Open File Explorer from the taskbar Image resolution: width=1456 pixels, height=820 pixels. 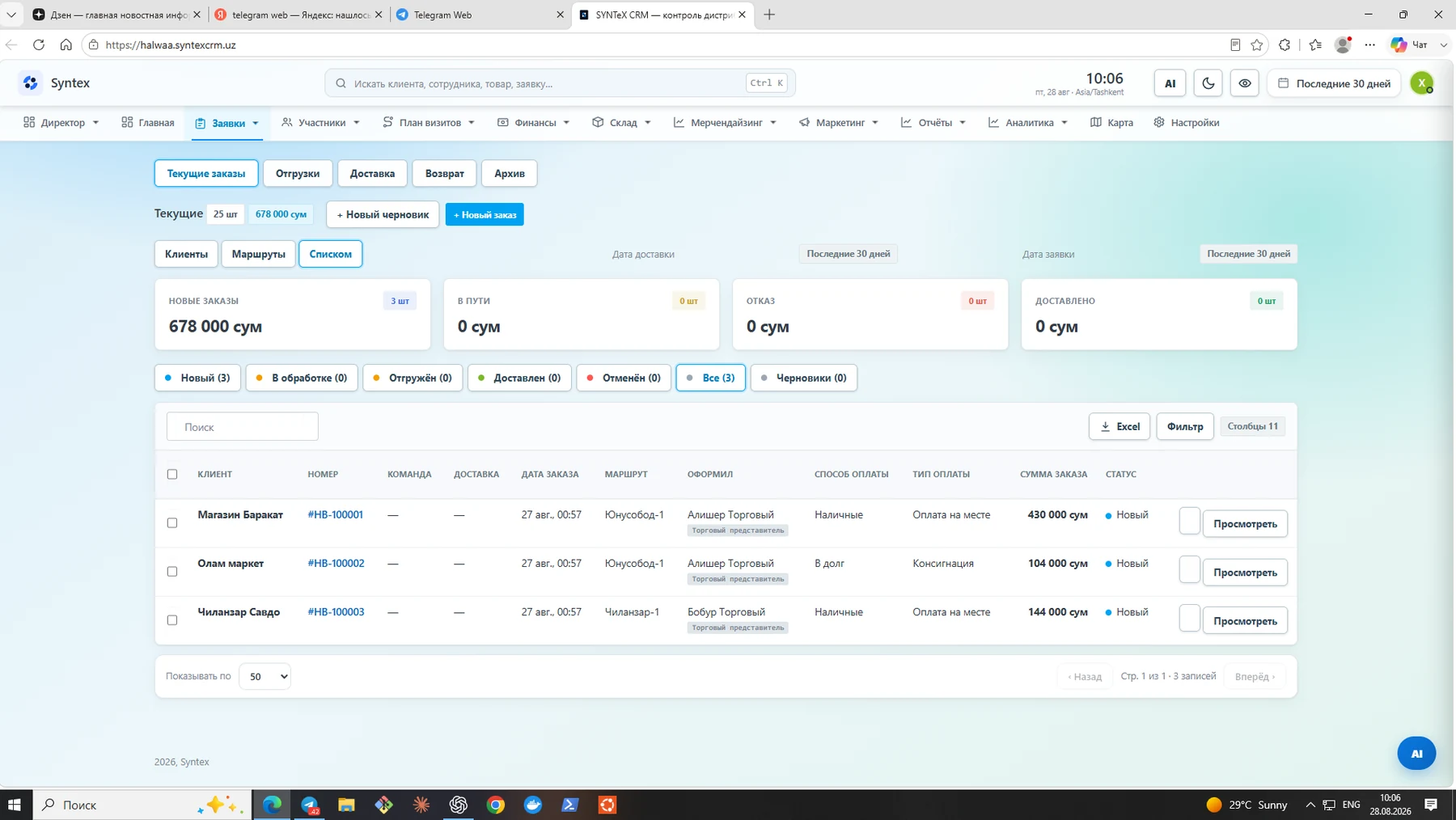[346, 805]
